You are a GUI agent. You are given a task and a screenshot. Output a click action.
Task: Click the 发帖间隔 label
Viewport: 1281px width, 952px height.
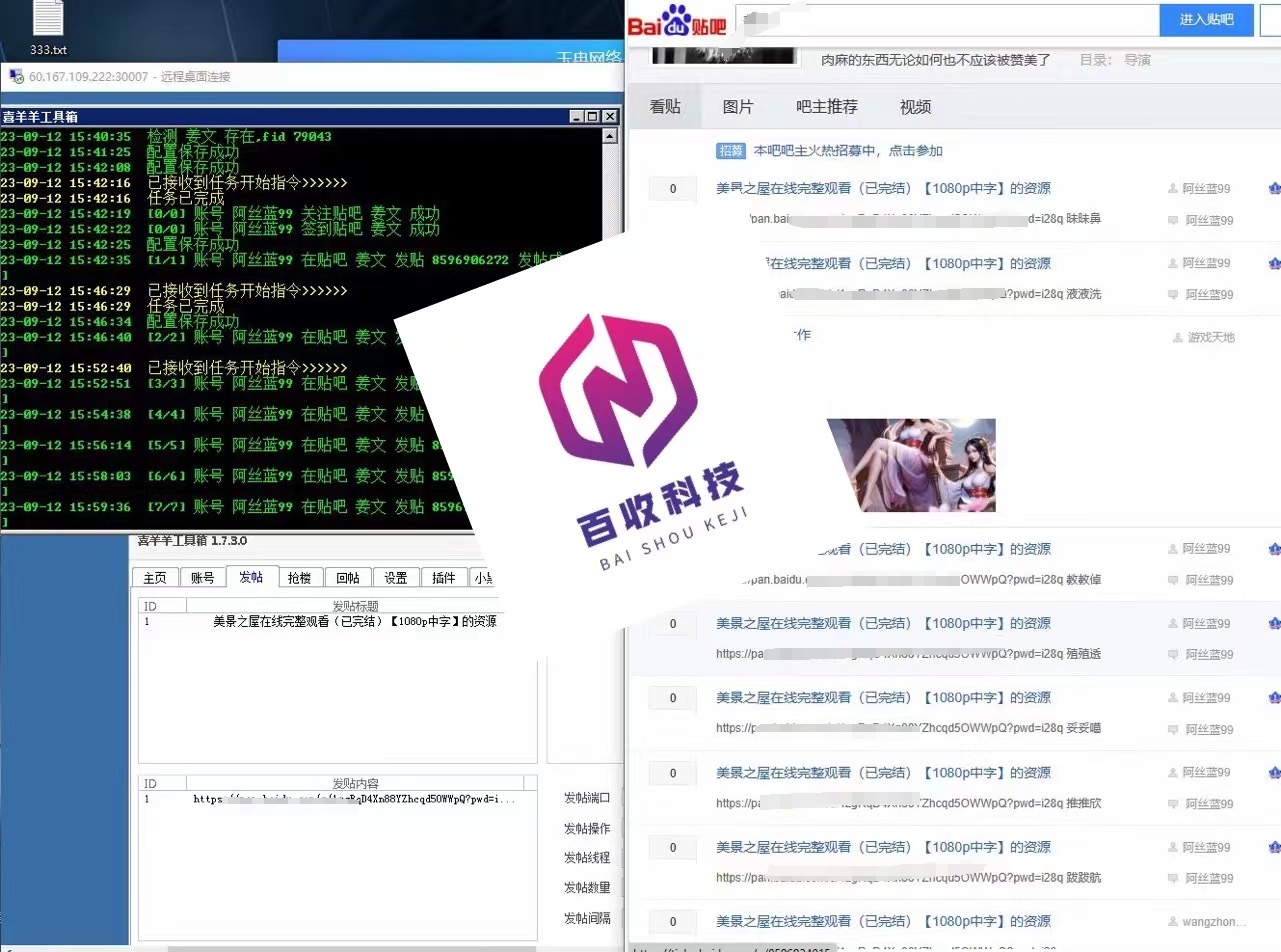pos(587,919)
